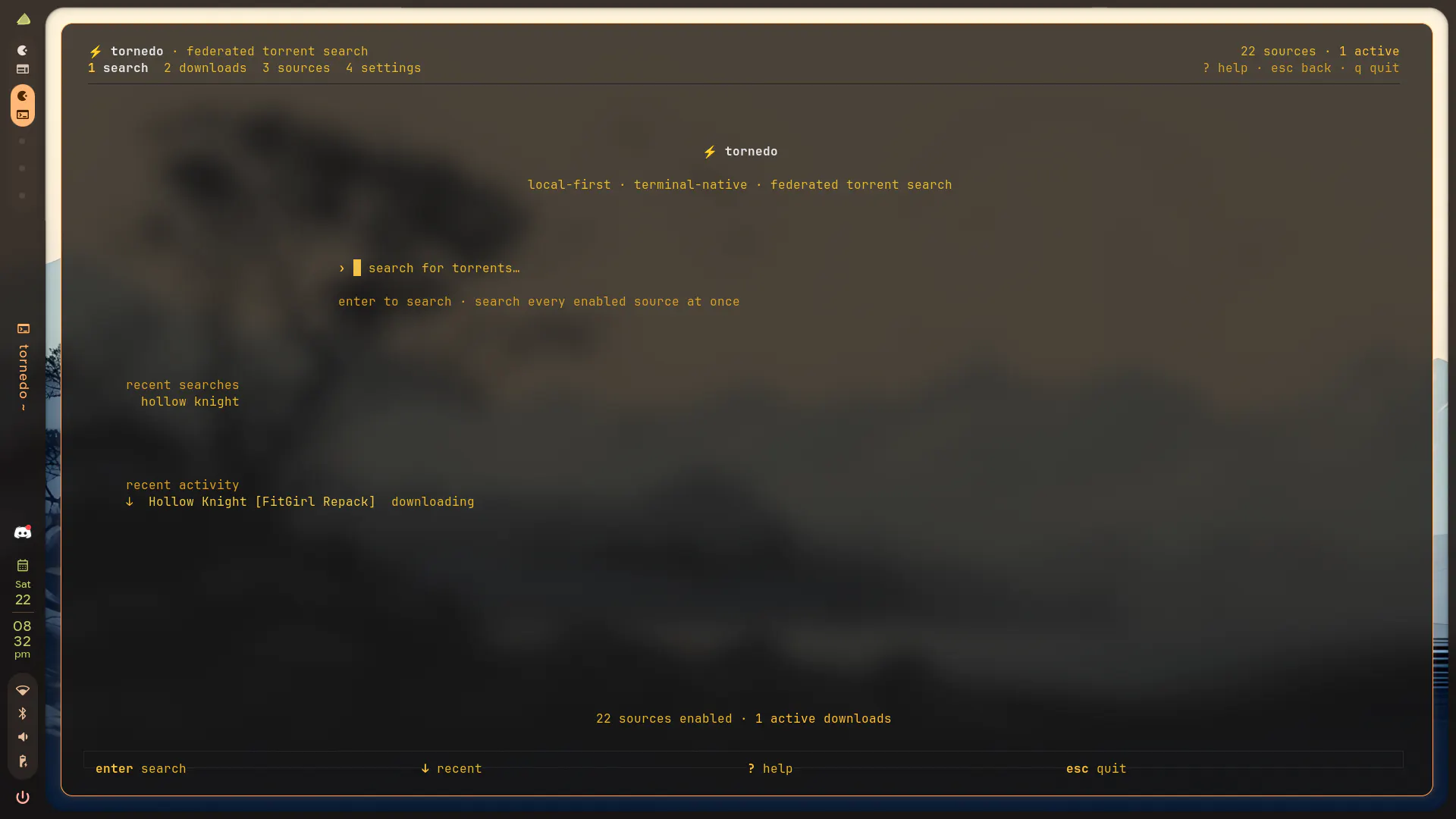Image resolution: width=1456 pixels, height=819 pixels.
Task: Switch to the 2 downloads tab
Action: click(206, 68)
